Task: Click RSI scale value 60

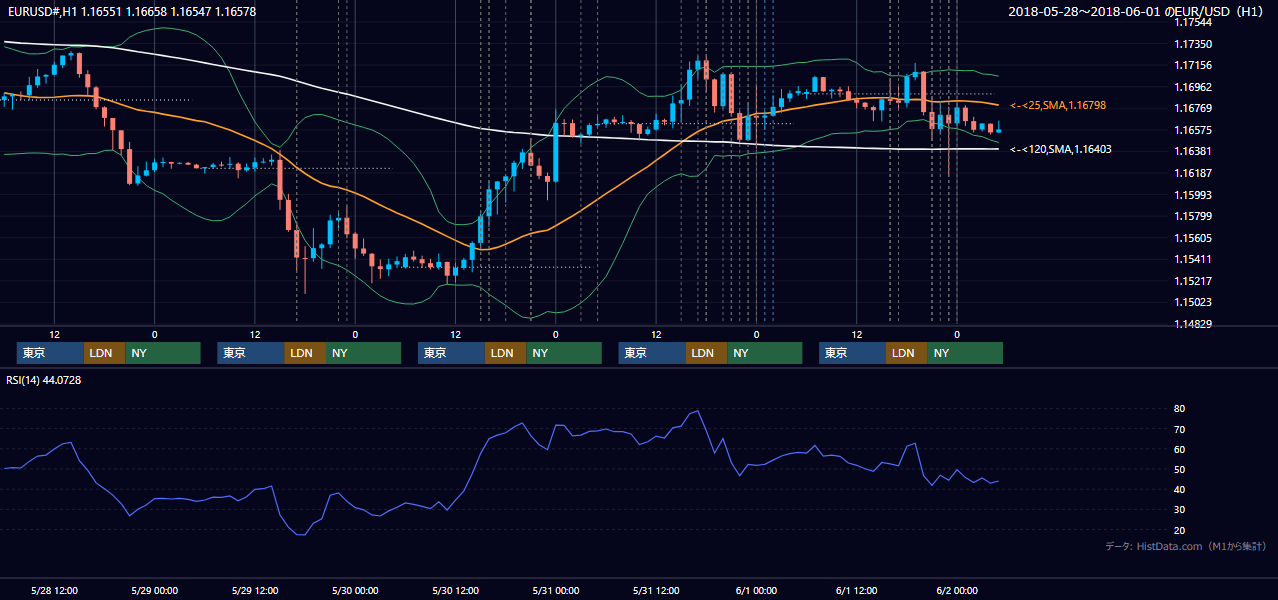Action: point(1179,449)
